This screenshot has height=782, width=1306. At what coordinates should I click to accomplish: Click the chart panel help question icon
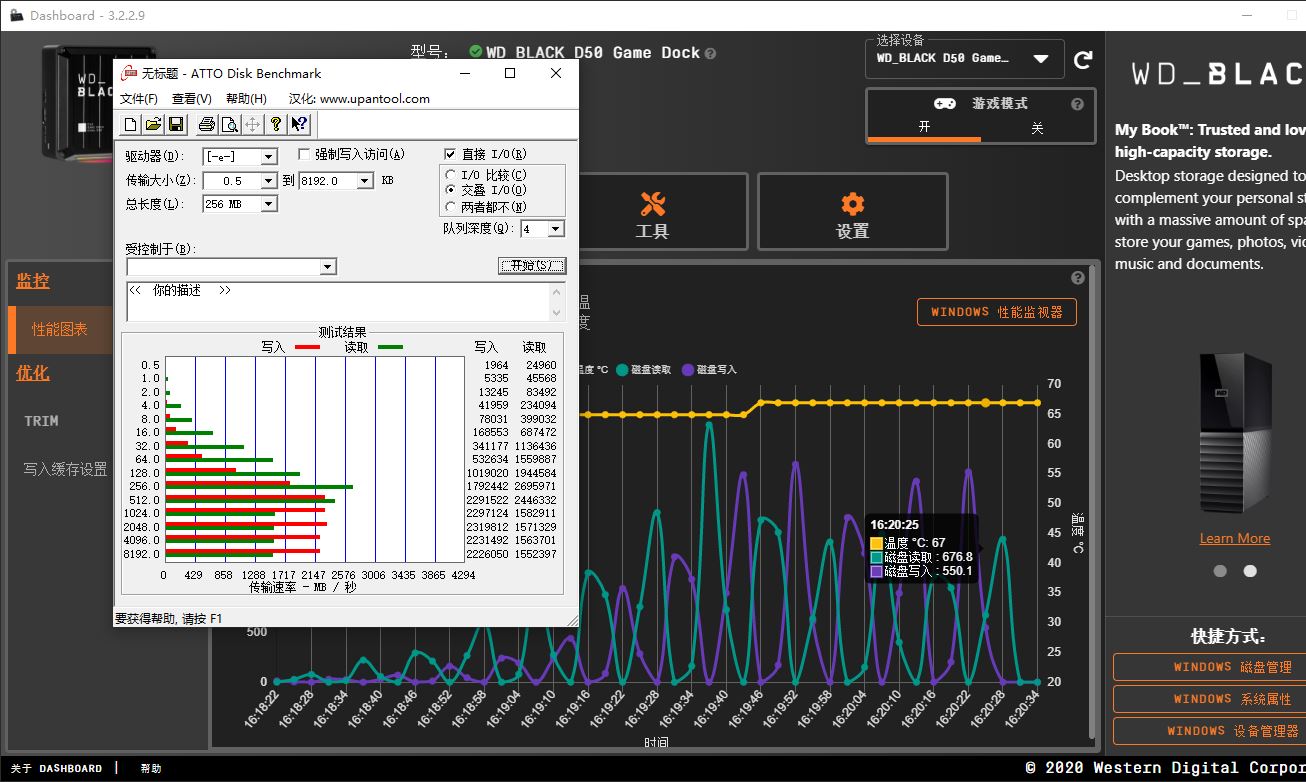1078,278
